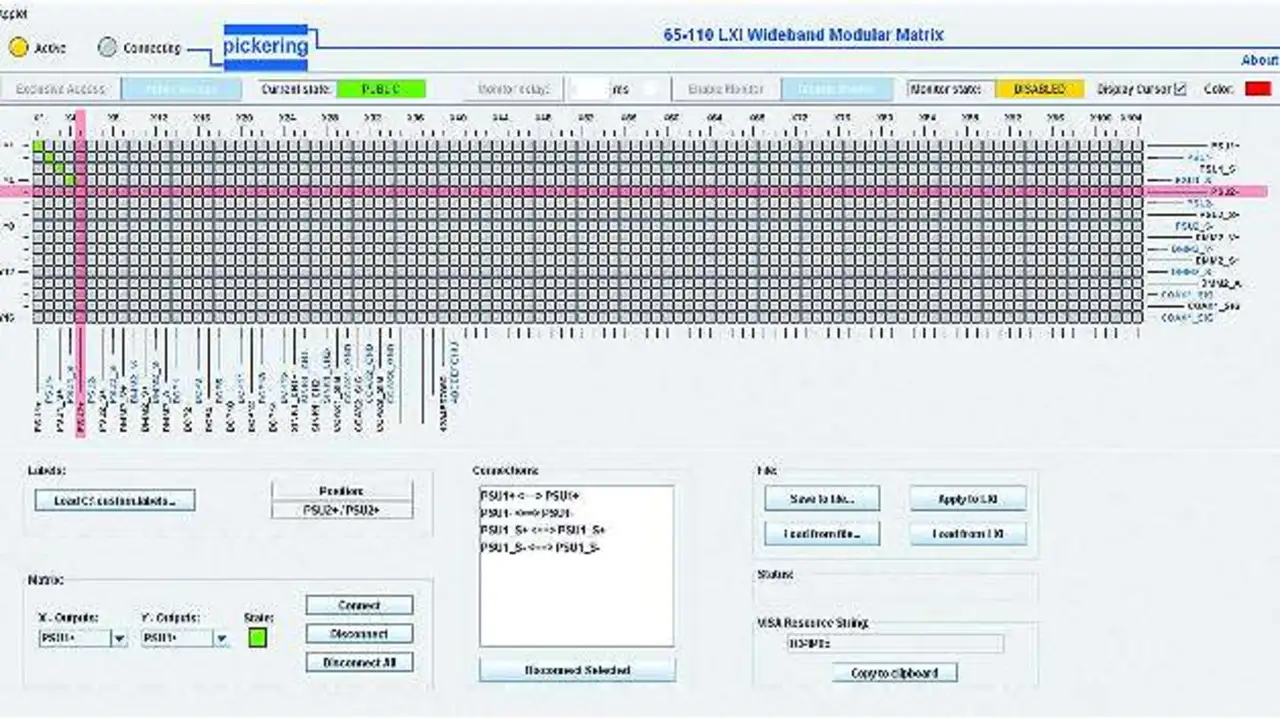
Task: Click the Enable Monitor button
Action: (x=726, y=89)
